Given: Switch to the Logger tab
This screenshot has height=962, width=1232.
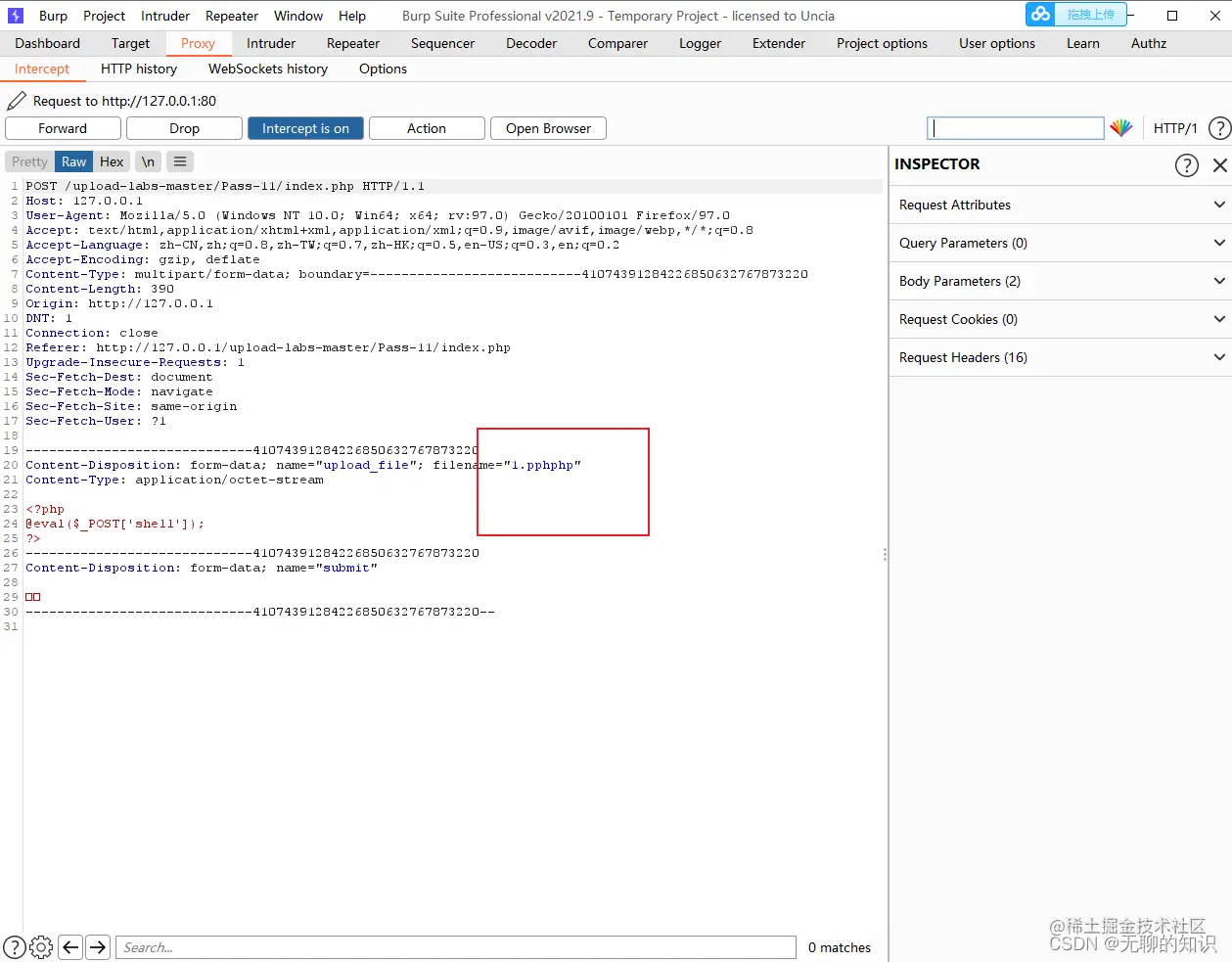Looking at the screenshot, I should [x=700, y=43].
